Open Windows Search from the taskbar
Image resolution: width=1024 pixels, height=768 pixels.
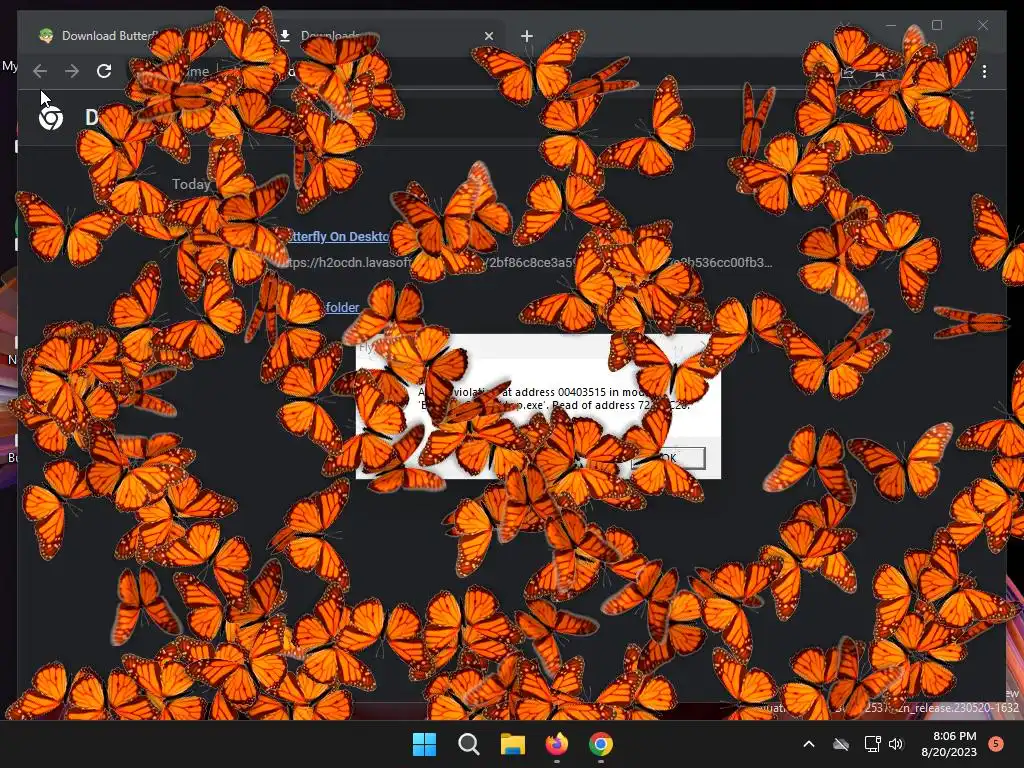(x=468, y=744)
